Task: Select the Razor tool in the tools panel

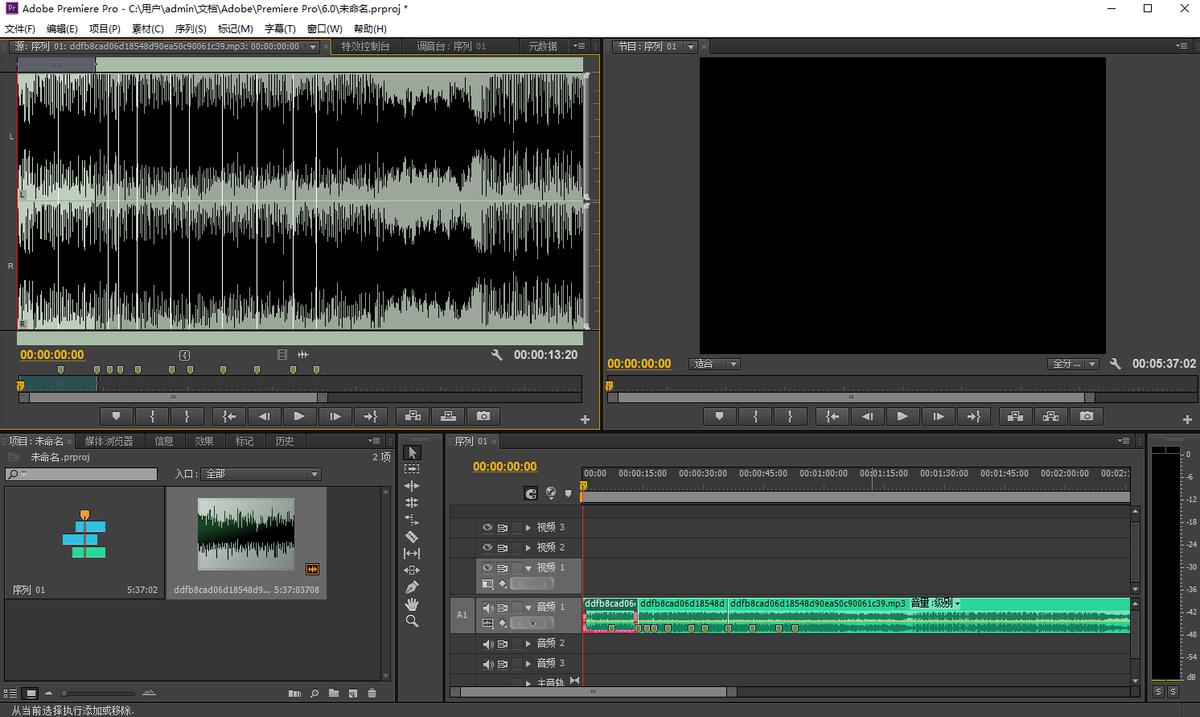Action: coord(412,536)
